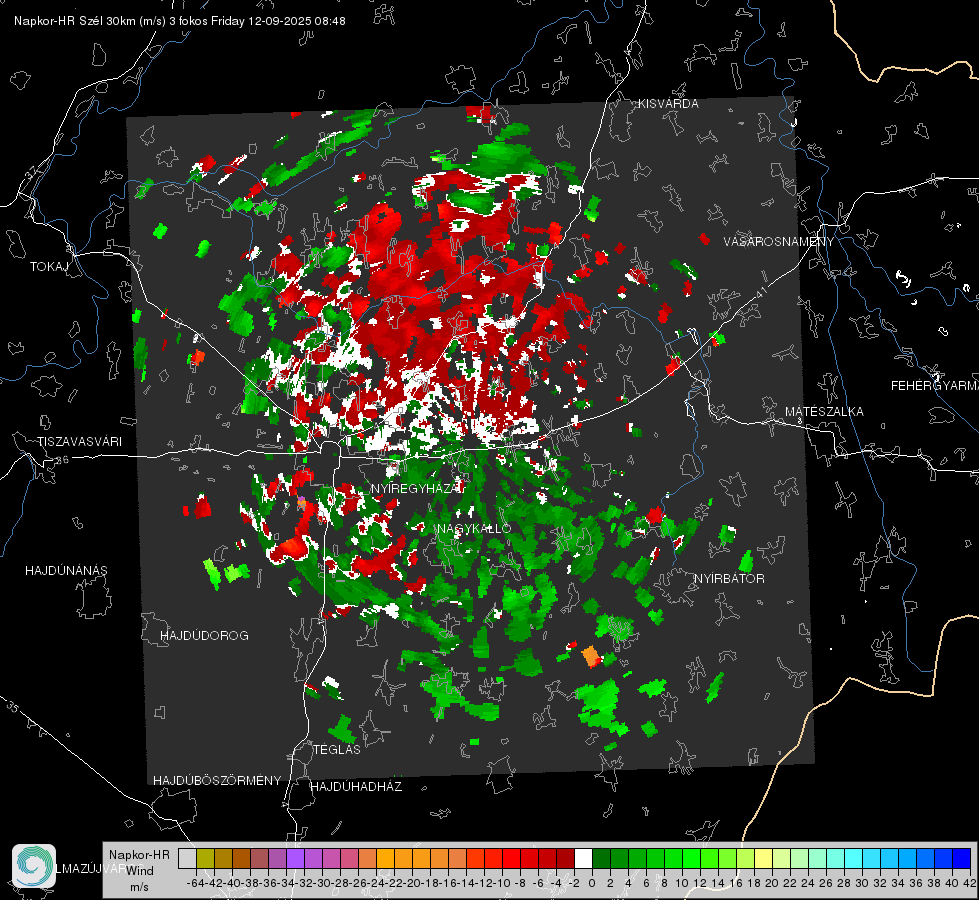Select the VÁSÁROSNAMÉNY label
The image size is (979, 900).
pyautogui.click(x=779, y=242)
